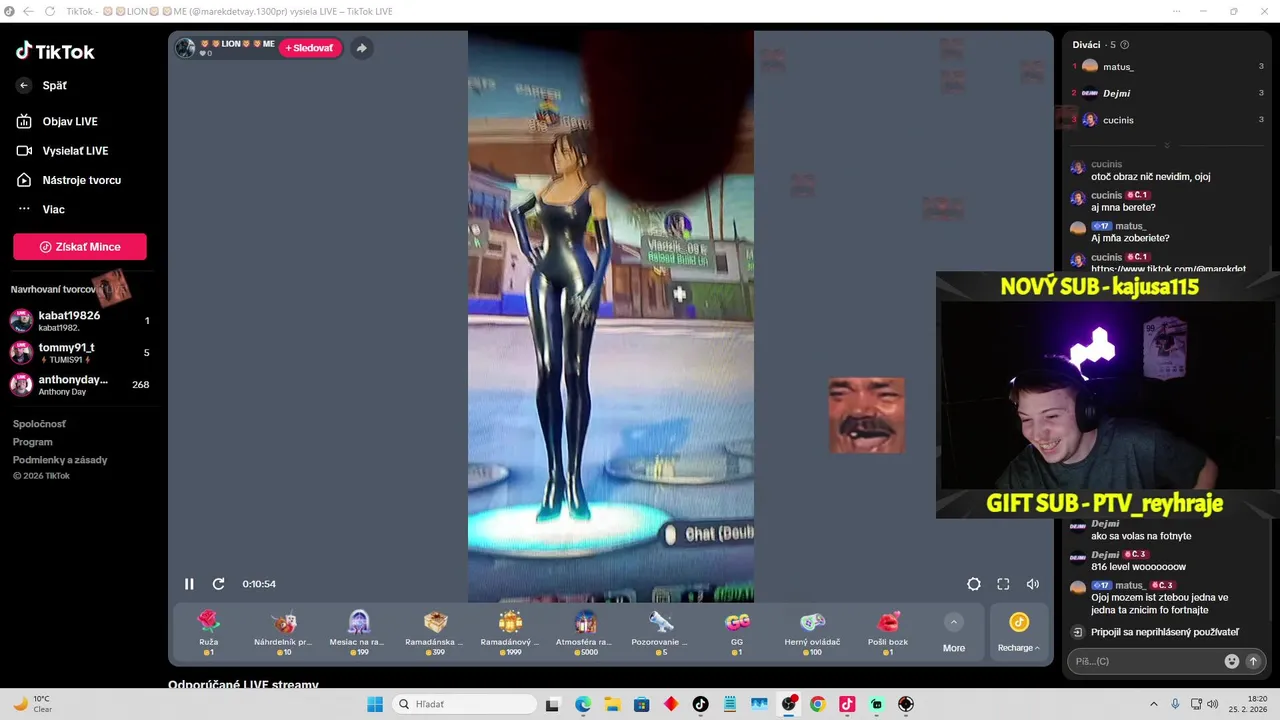
Task: Open File Explorer from taskbar
Action: pyautogui.click(x=612, y=704)
